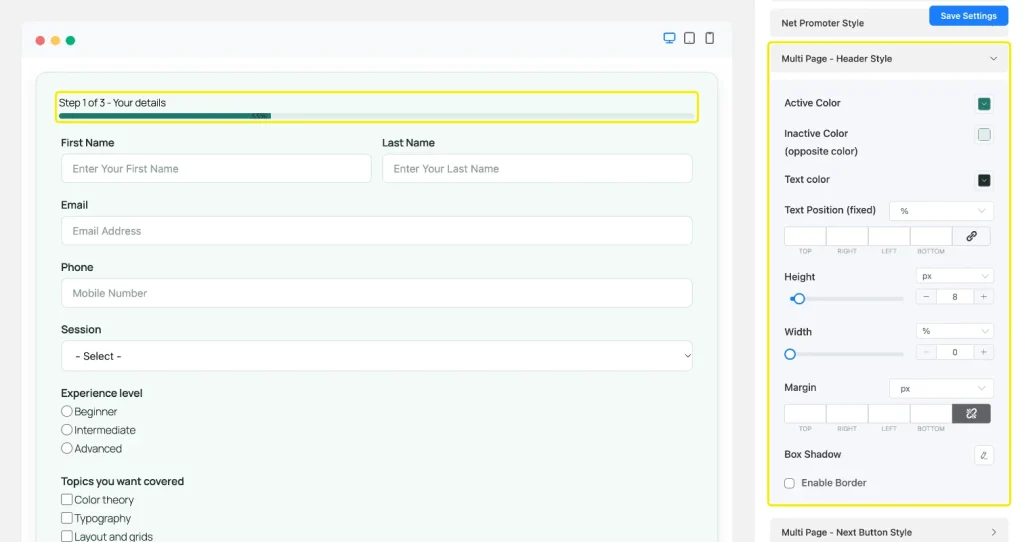This screenshot has height=542, width=1024.
Task: Click the Margin unlink values icon
Action: point(971,413)
